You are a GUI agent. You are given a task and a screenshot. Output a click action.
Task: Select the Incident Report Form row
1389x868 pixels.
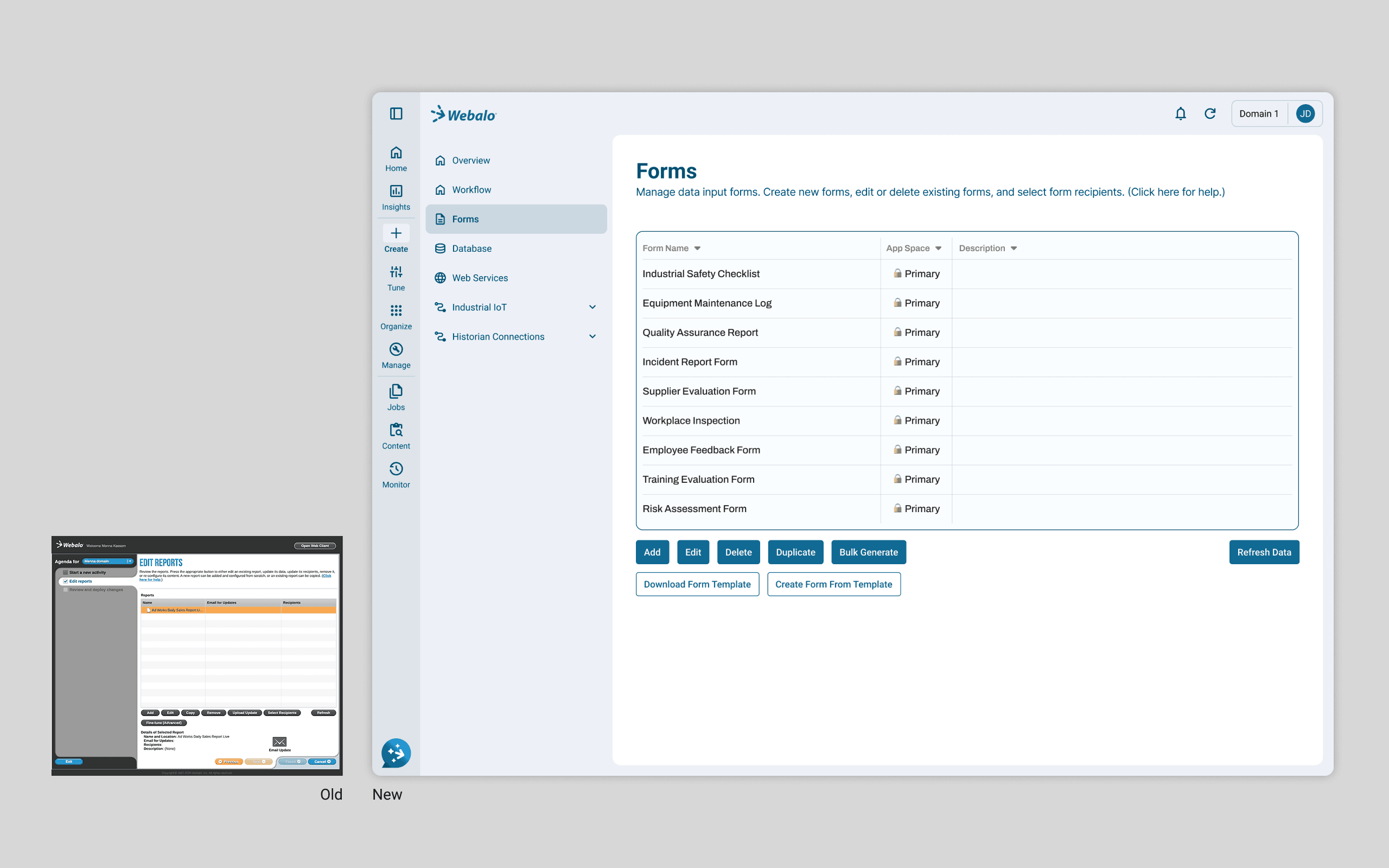pyautogui.click(x=690, y=362)
